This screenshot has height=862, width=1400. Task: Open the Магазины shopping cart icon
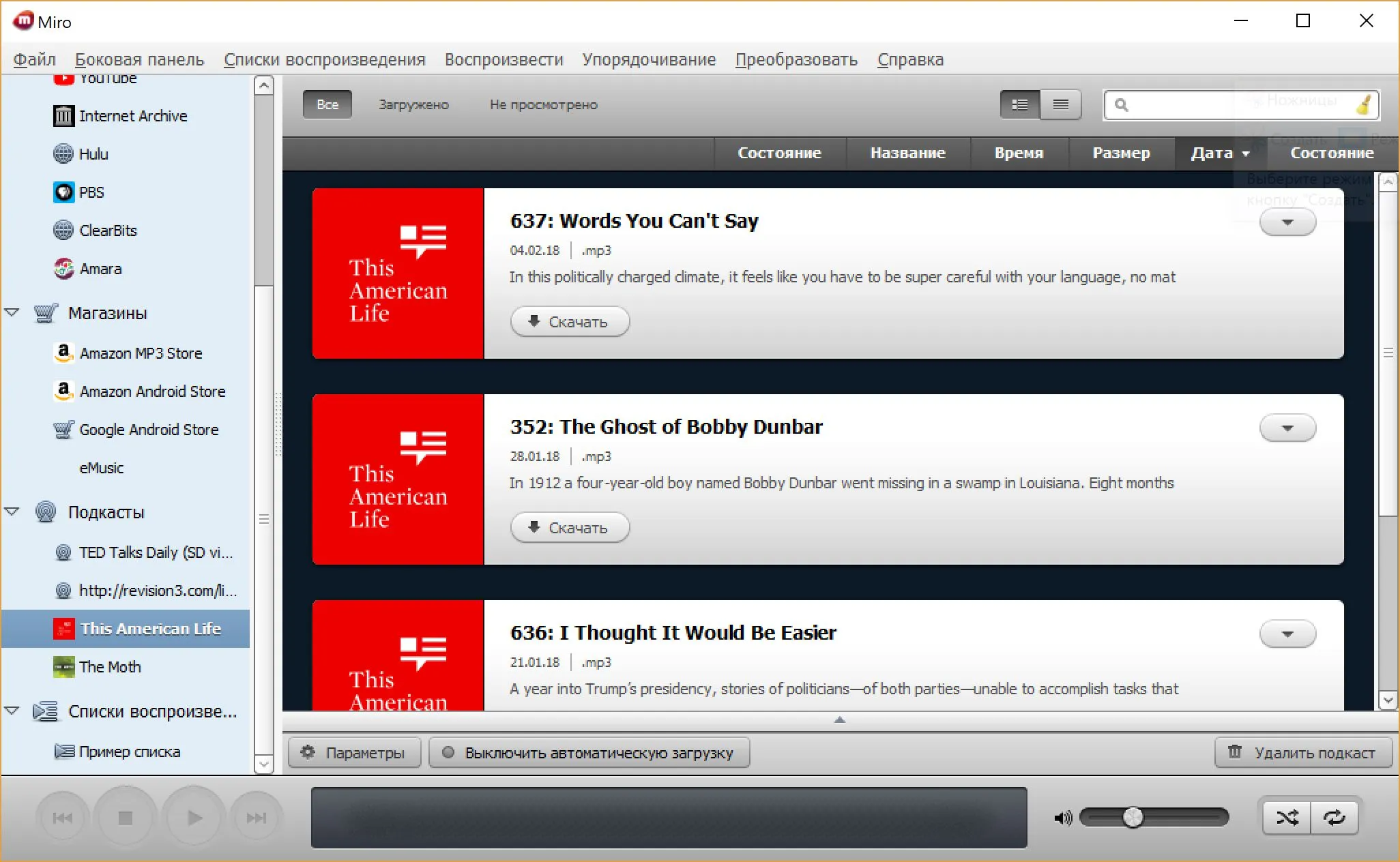(x=46, y=313)
